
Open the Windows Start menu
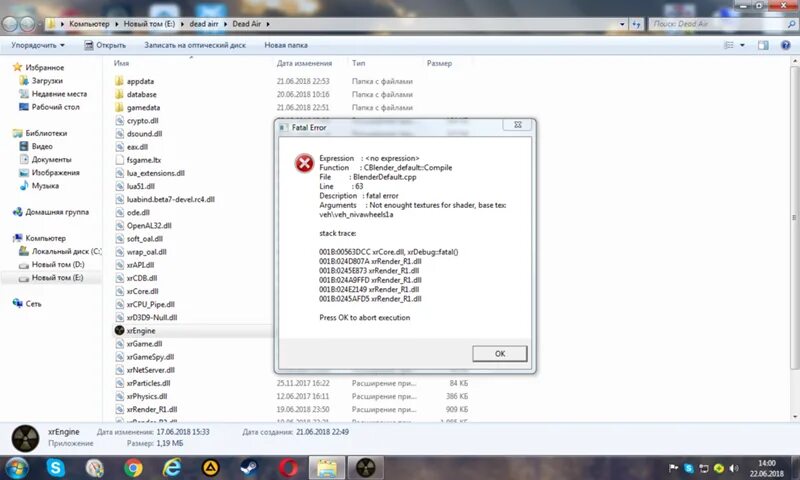tap(16, 468)
